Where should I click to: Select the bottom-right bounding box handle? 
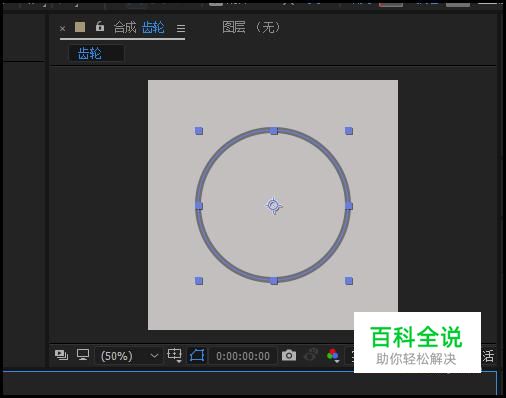click(349, 281)
